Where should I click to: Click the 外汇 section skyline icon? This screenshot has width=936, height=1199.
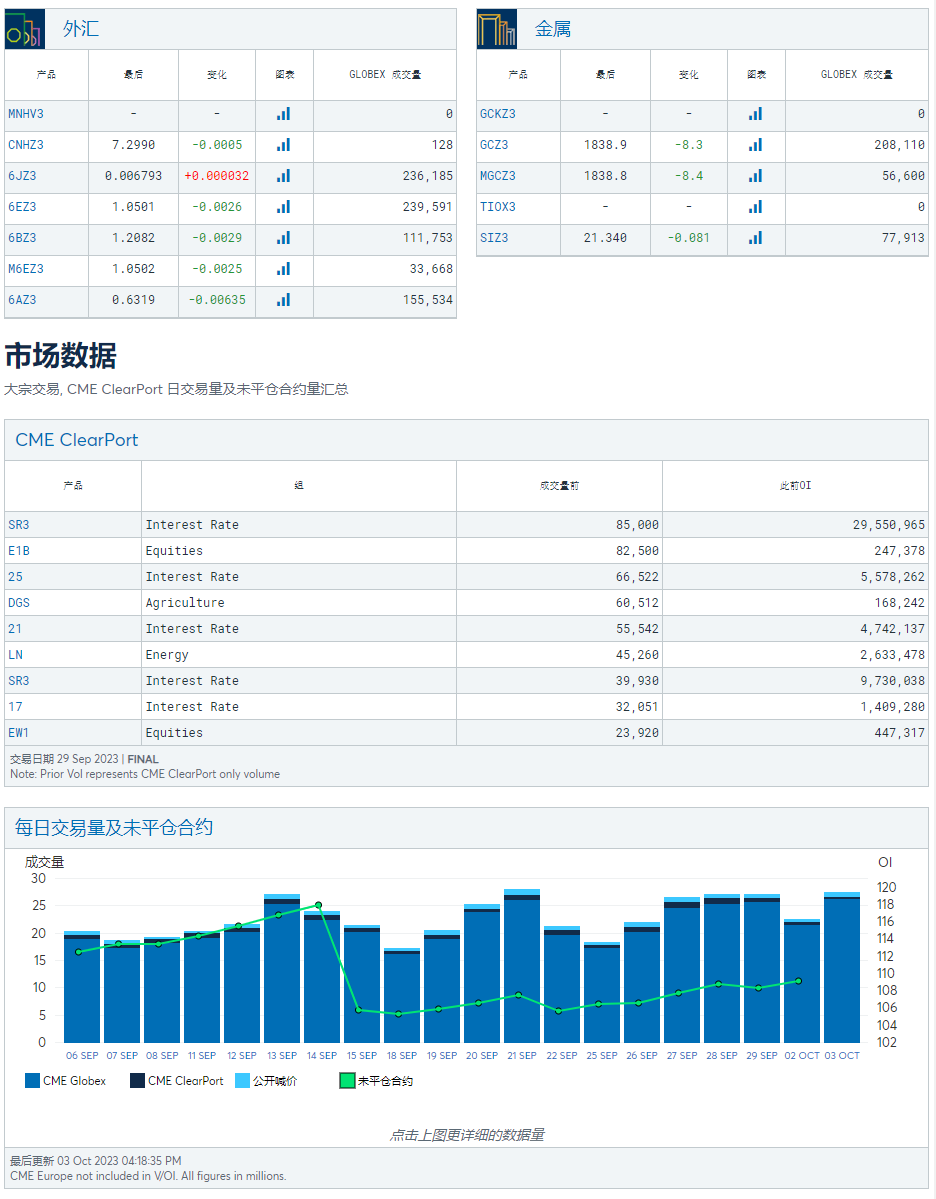(x=24, y=29)
